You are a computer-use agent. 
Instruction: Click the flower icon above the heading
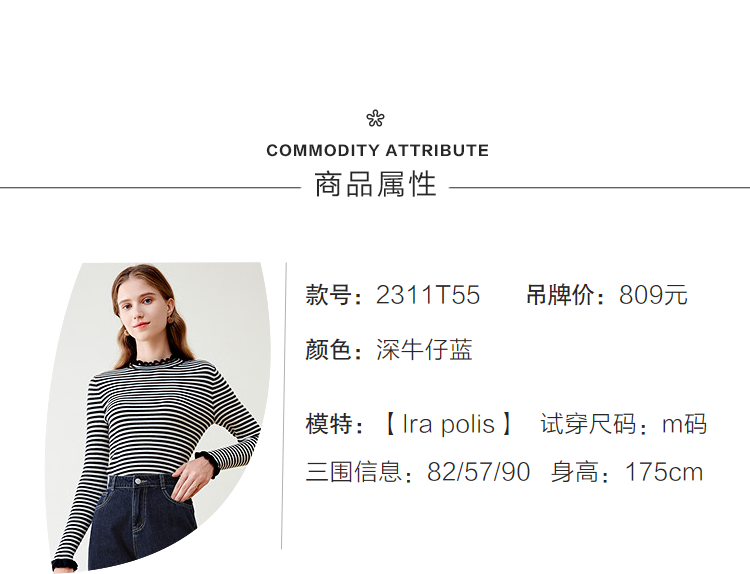tap(375, 119)
